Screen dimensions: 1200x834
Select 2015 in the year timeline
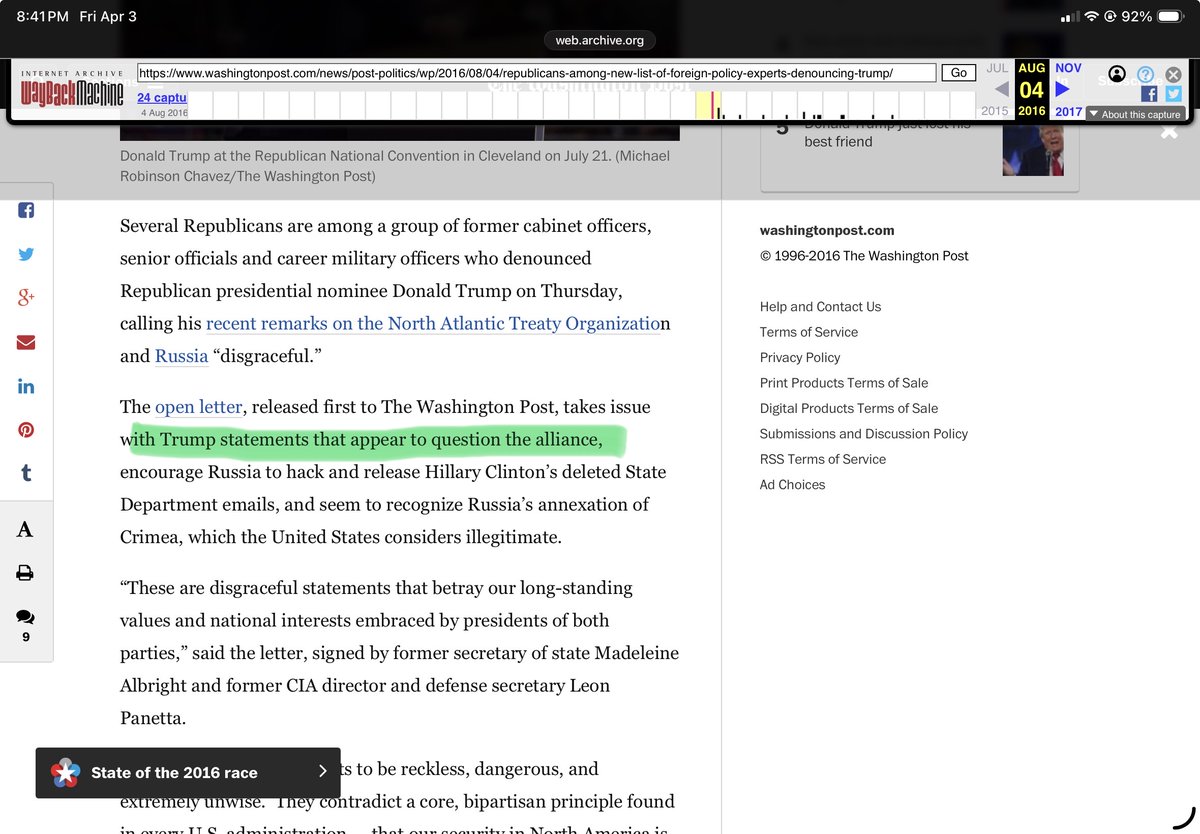(x=994, y=111)
